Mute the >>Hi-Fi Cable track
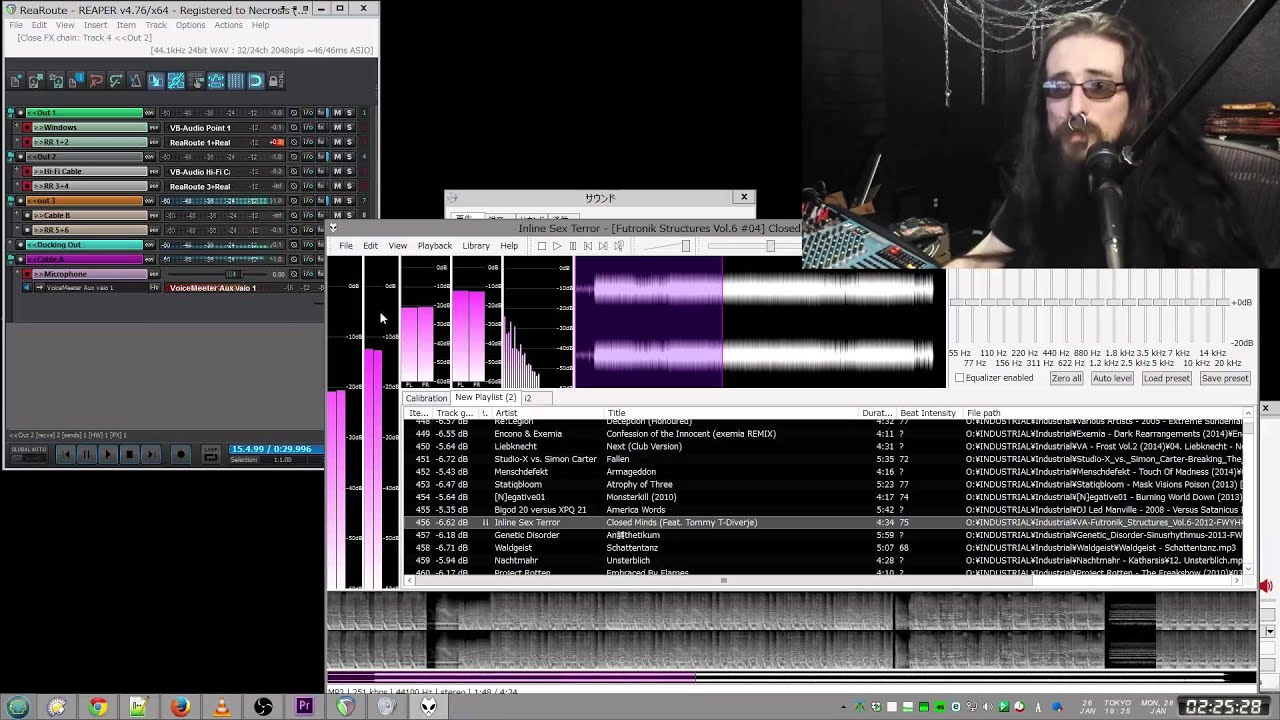The width and height of the screenshot is (1280, 720). (x=337, y=171)
